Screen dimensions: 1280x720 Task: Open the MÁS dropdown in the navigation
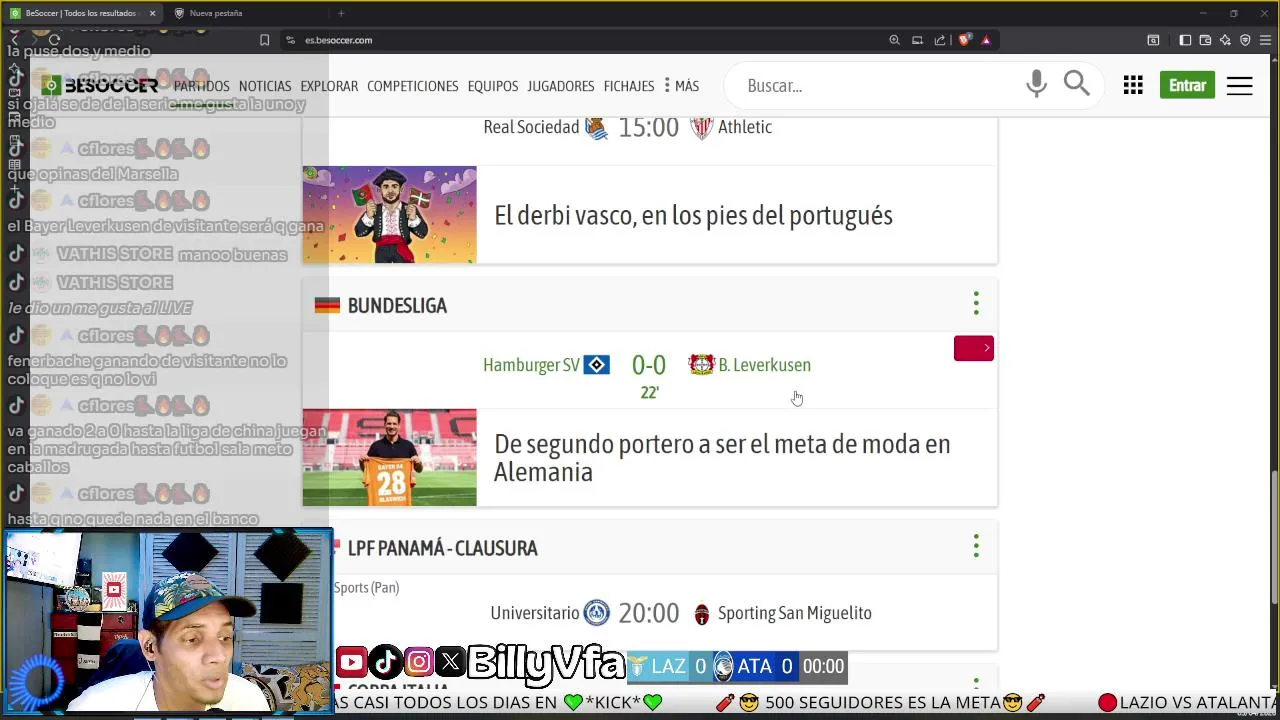point(681,86)
